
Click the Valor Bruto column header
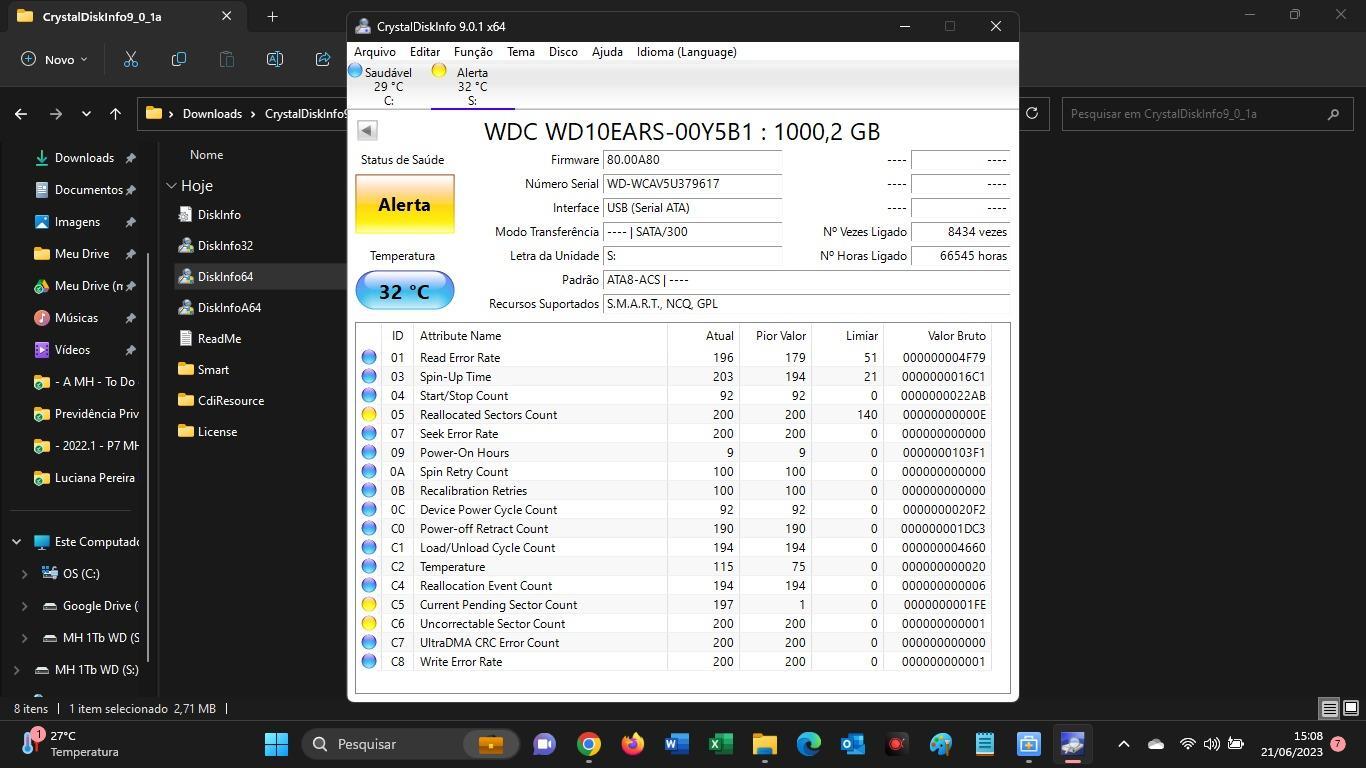(937, 336)
